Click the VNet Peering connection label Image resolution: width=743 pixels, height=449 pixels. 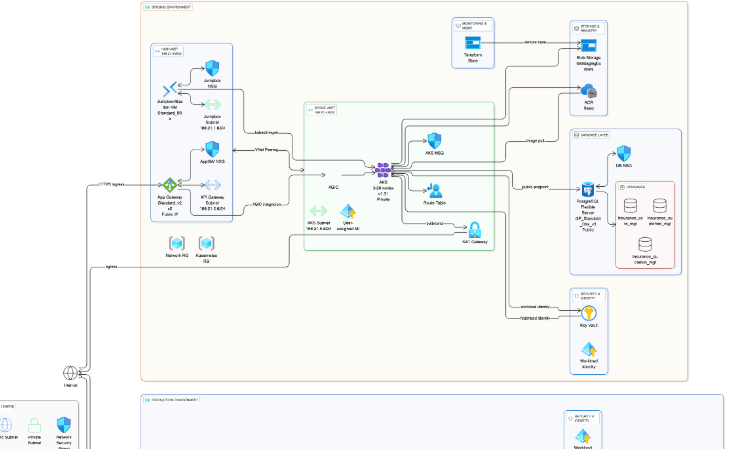coord(266,150)
